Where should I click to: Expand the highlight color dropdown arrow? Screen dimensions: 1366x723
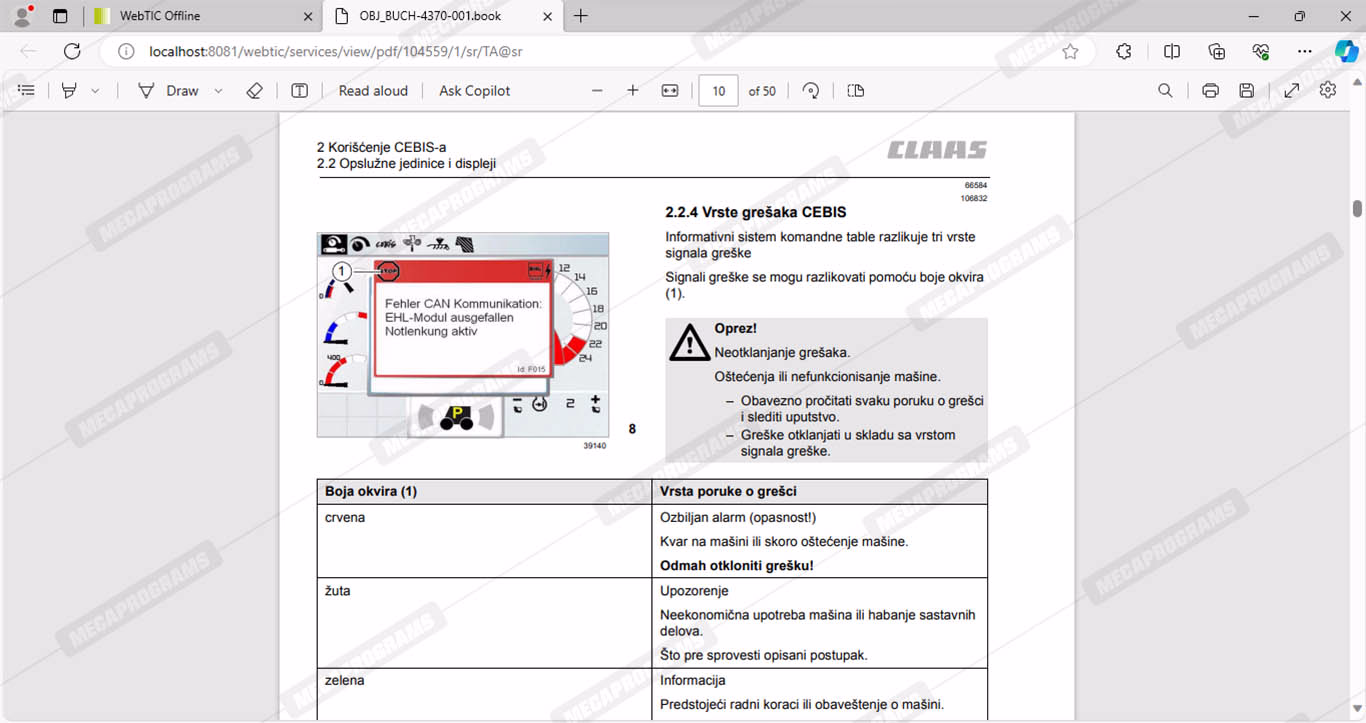pos(95,90)
